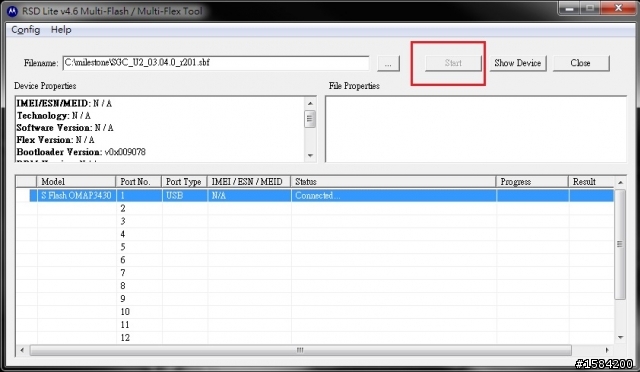Screen dimensions: 640x372
Task: Select port number 9 row
Action: (x=314, y=299)
